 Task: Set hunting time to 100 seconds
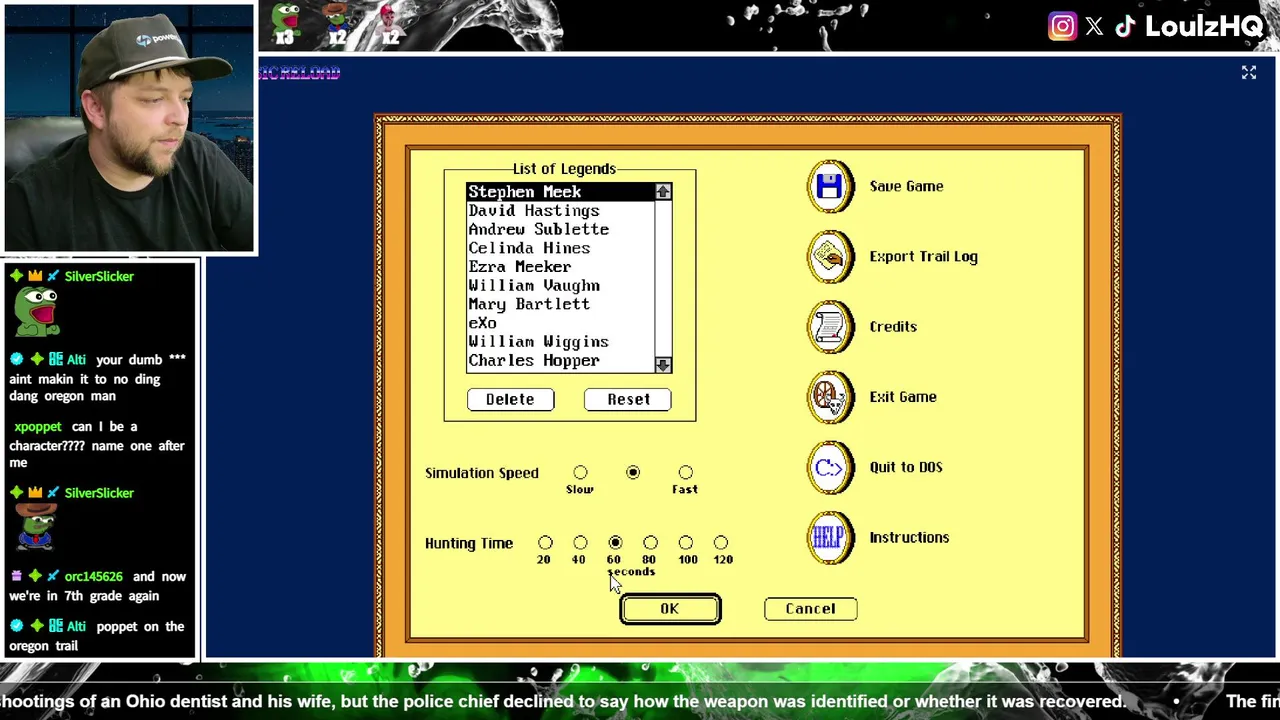click(x=685, y=542)
